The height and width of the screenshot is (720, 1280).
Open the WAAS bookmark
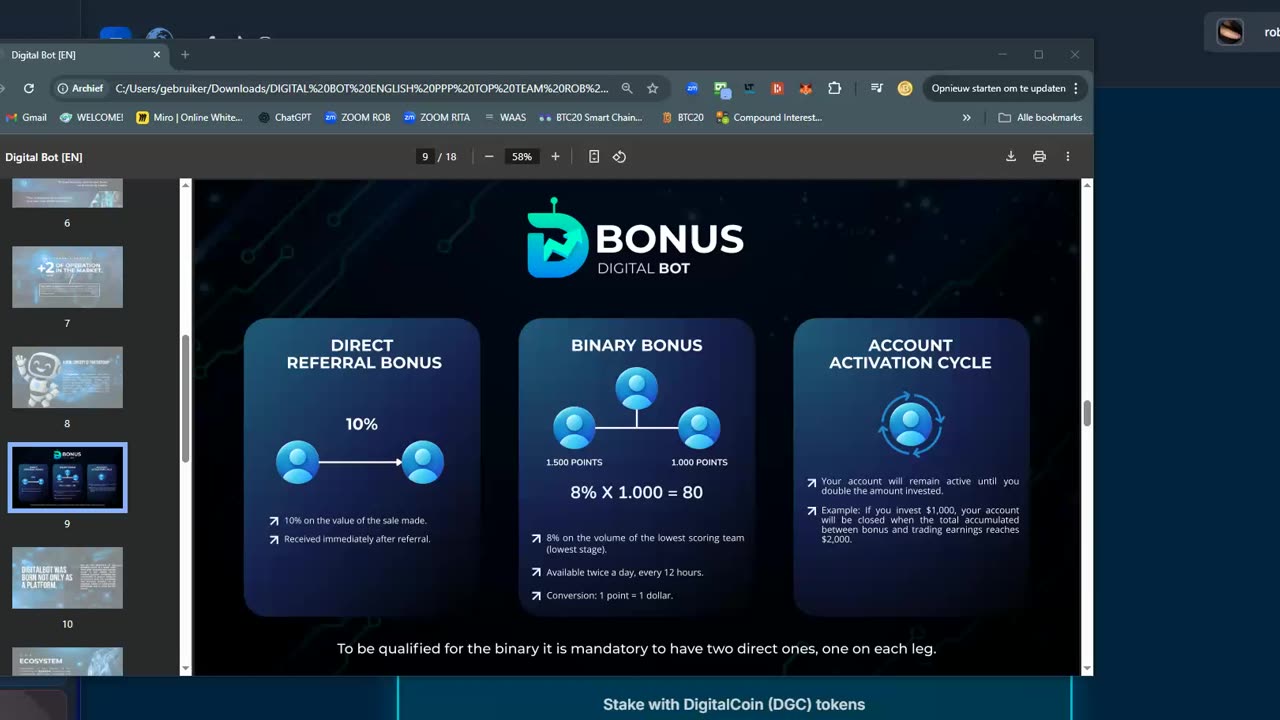click(x=505, y=117)
